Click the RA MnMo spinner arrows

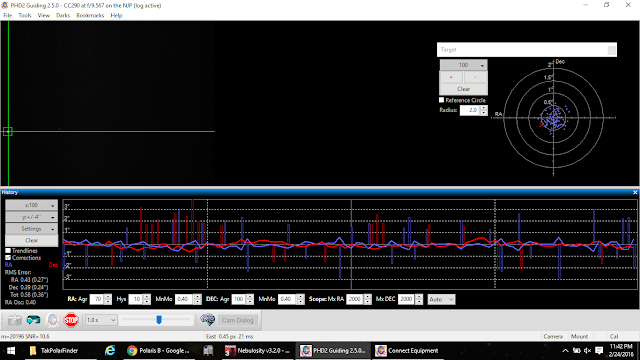pos(198,299)
